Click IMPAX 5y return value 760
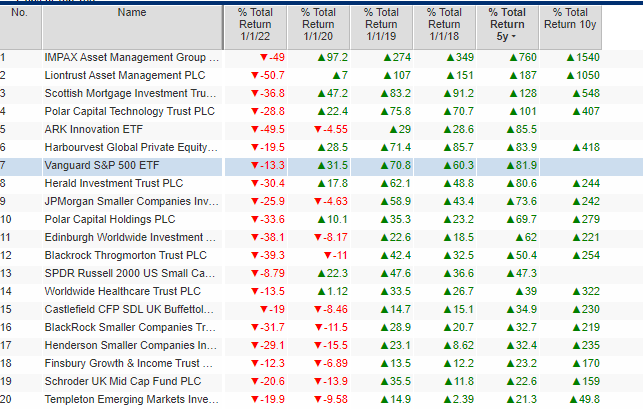The width and height of the screenshot is (643, 409). point(523,57)
